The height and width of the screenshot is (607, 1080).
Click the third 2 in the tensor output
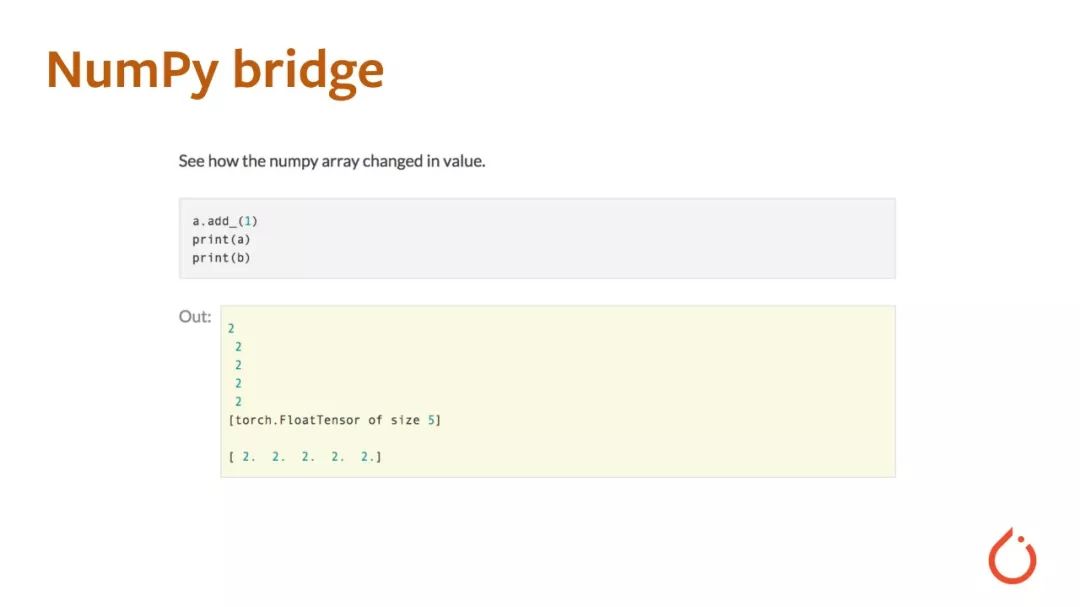pos(238,365)
